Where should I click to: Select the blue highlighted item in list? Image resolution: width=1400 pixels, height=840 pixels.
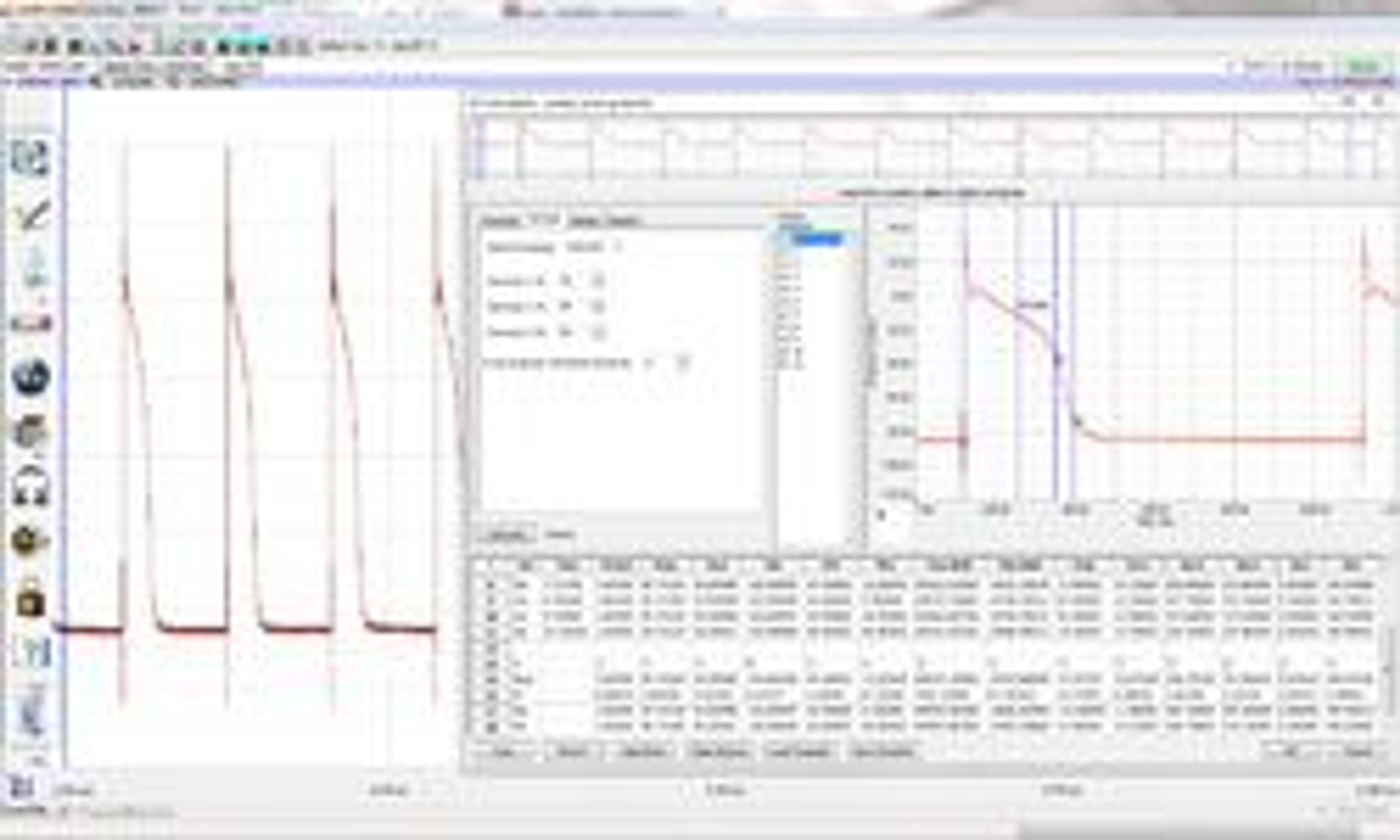pyautogui.click(x=818, y=240)
